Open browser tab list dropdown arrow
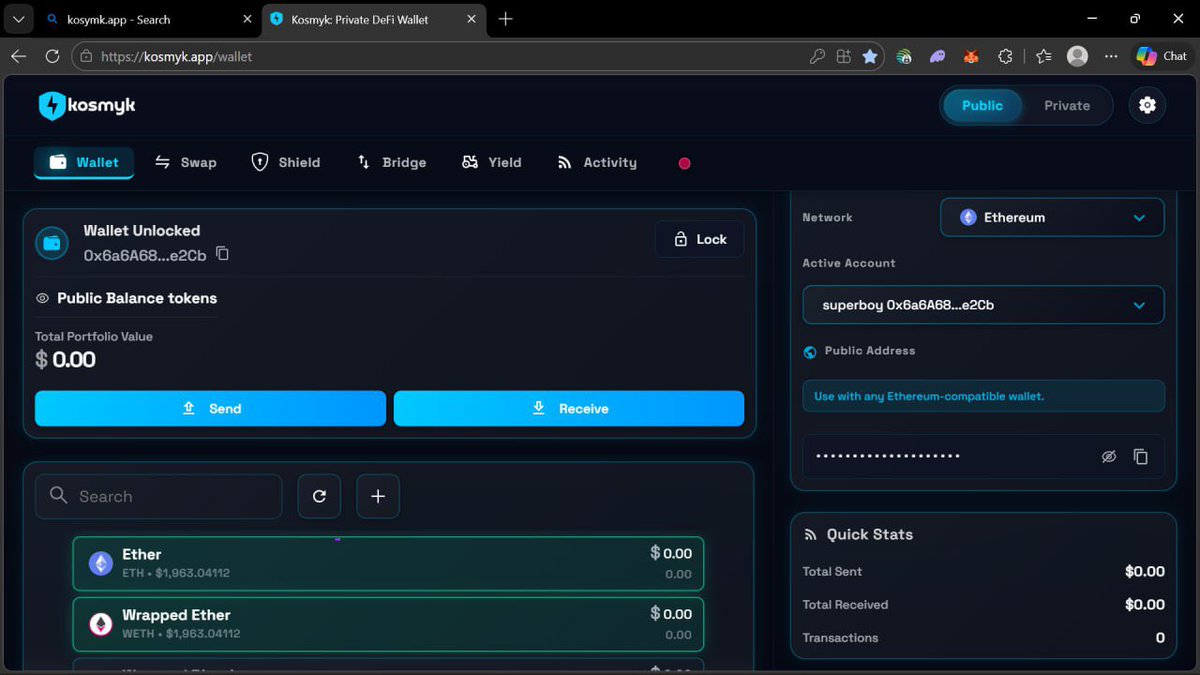This screenshot has width=1200, height=675. 18,19
